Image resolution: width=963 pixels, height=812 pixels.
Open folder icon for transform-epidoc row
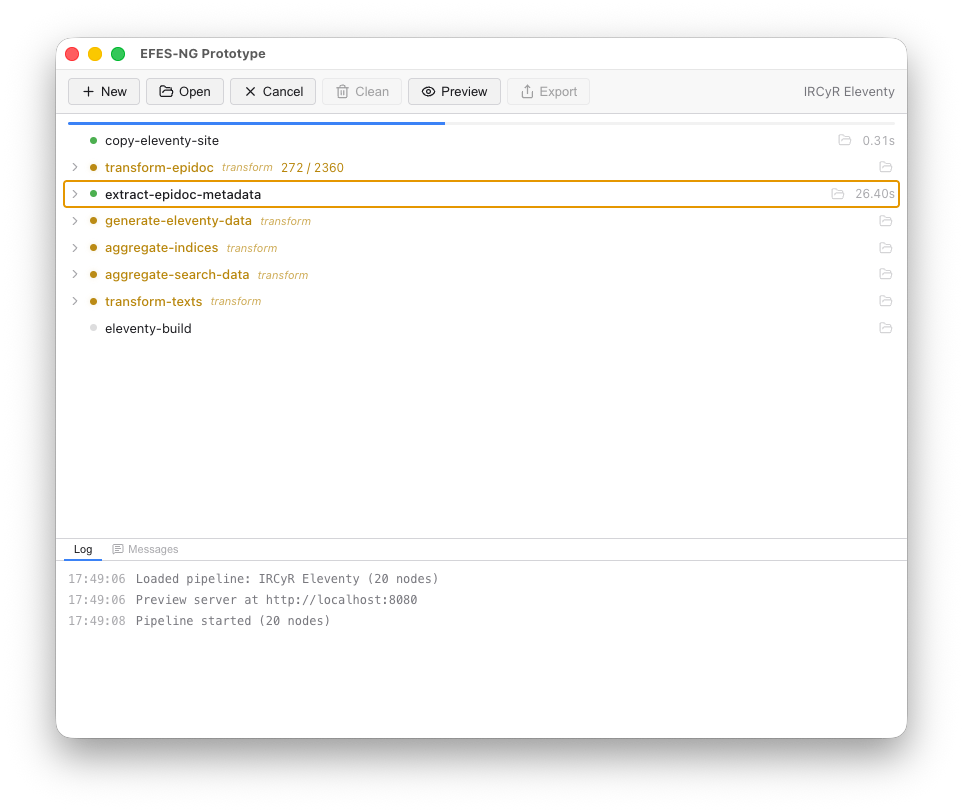[x=885, y=167]
